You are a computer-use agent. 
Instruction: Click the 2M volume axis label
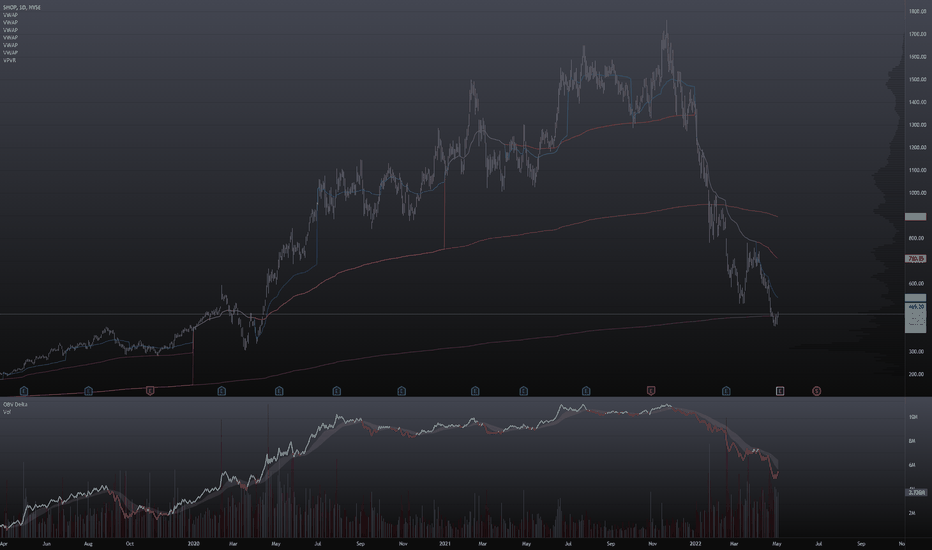tap(912, 513)
